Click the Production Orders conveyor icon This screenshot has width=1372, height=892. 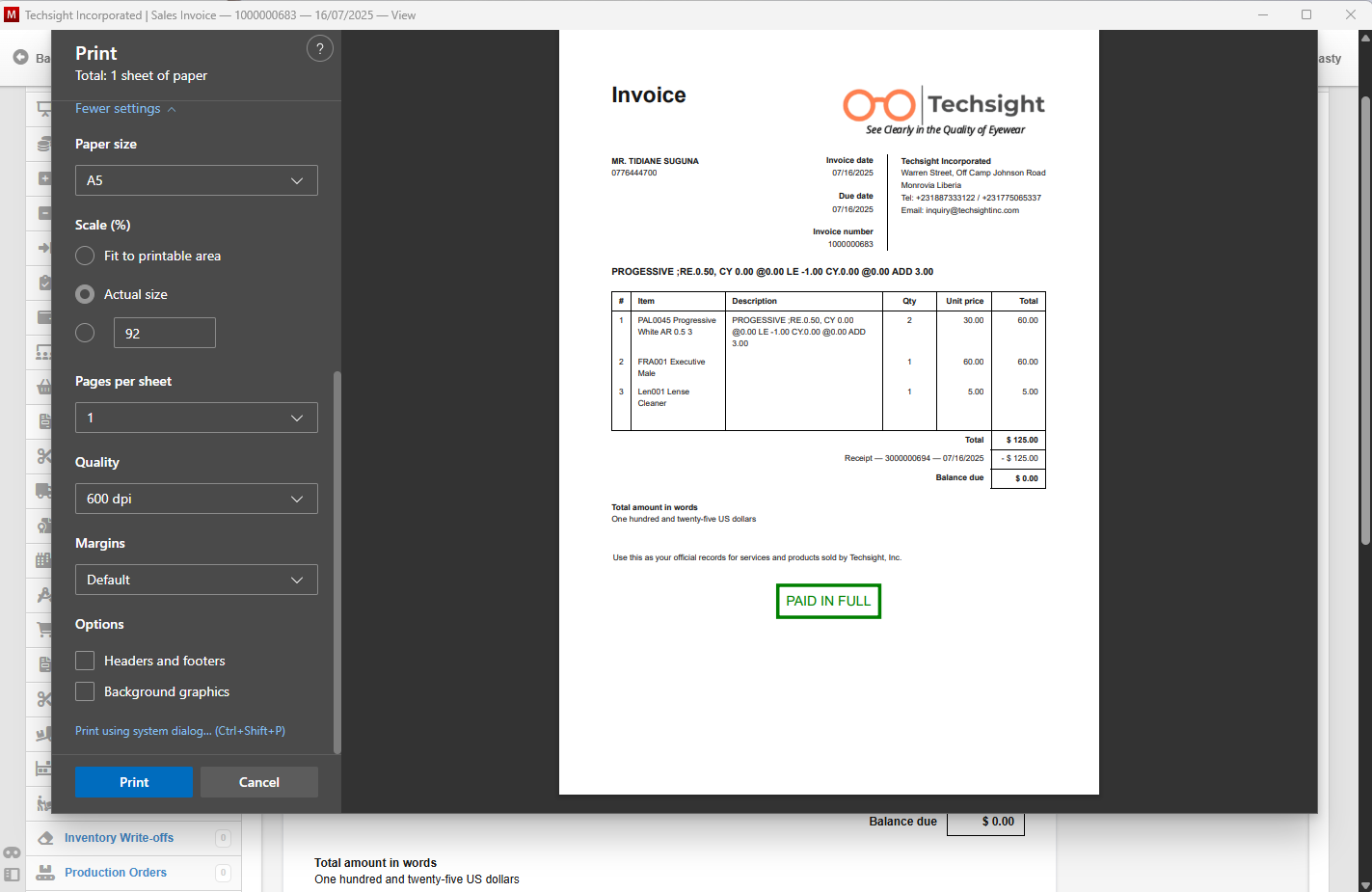[44, 873]
